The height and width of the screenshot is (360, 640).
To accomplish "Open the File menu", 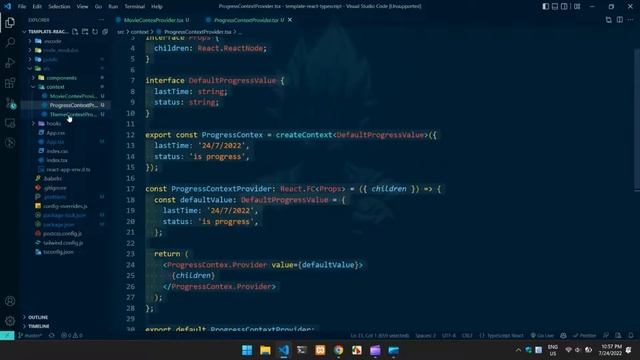I will (22, 7).
